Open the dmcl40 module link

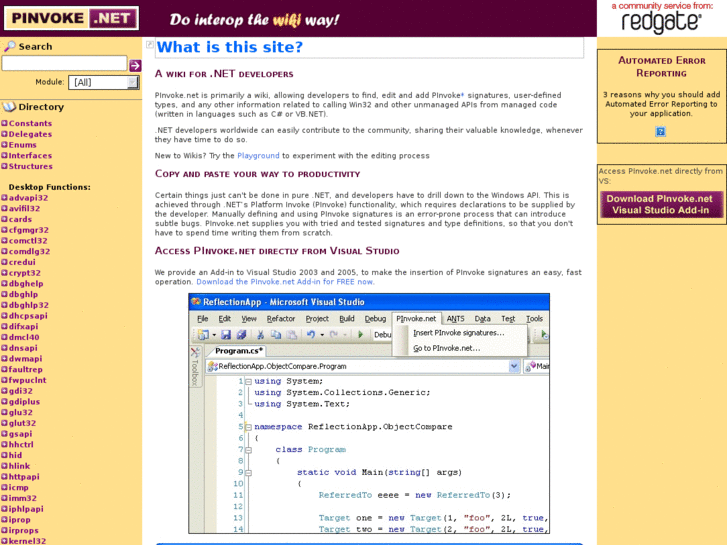(24, 337)
